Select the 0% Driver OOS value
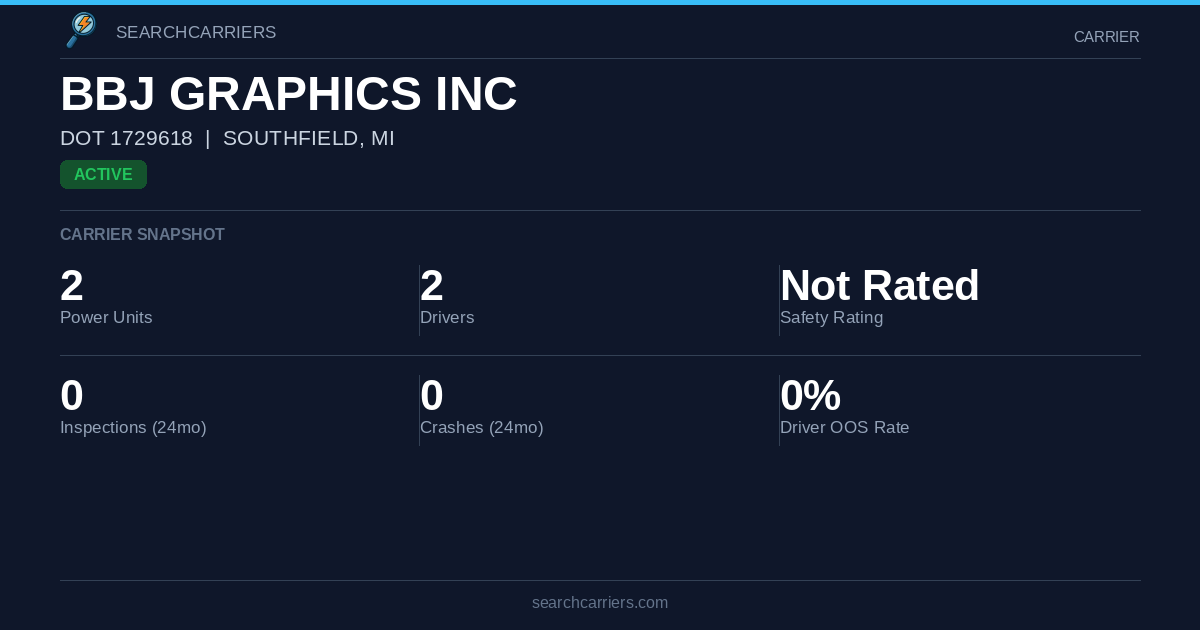The width and height of the screenshot is (1200, 630). click(810, 396)
